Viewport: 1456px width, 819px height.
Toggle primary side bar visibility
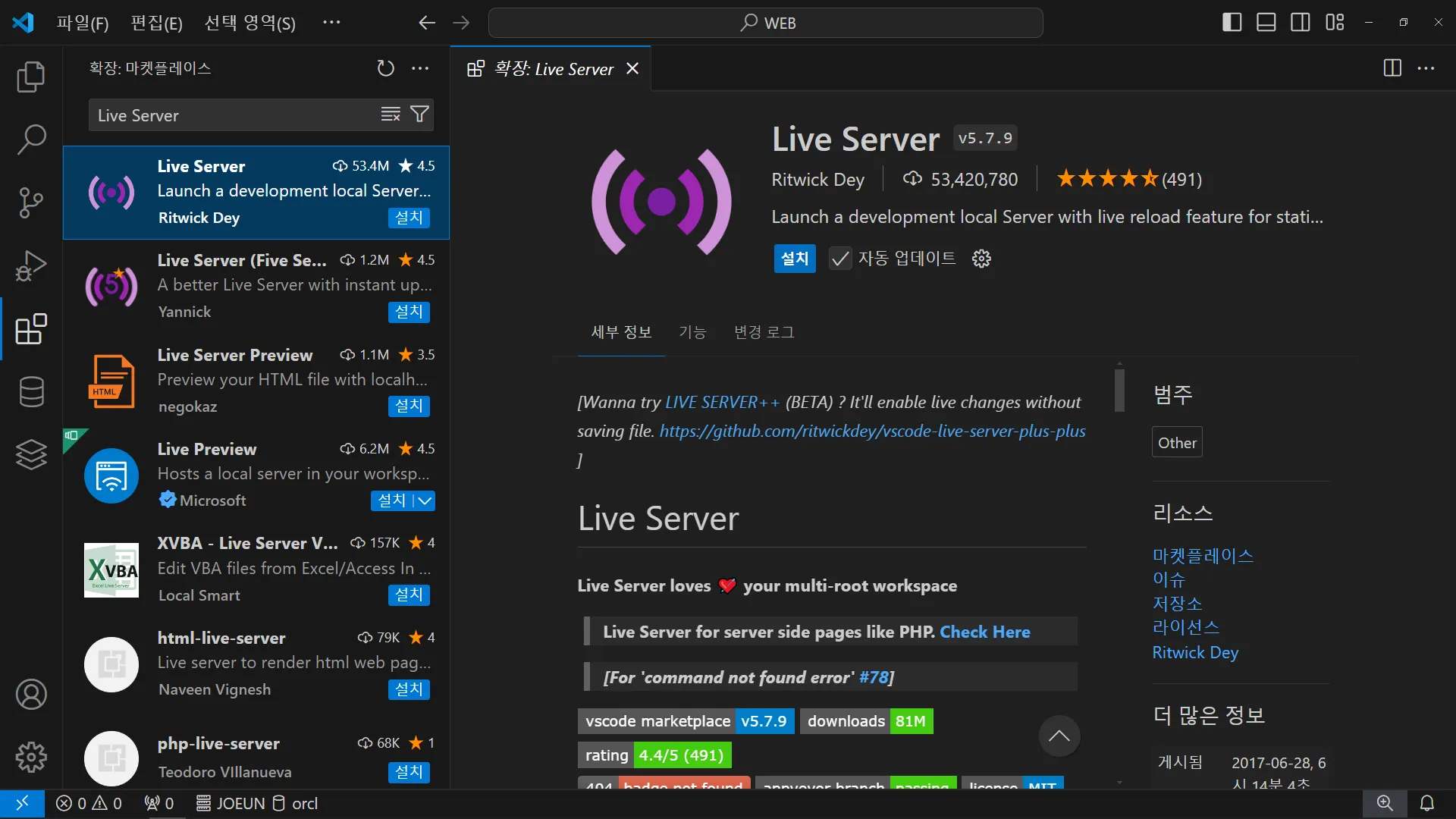pos(1232,22)
